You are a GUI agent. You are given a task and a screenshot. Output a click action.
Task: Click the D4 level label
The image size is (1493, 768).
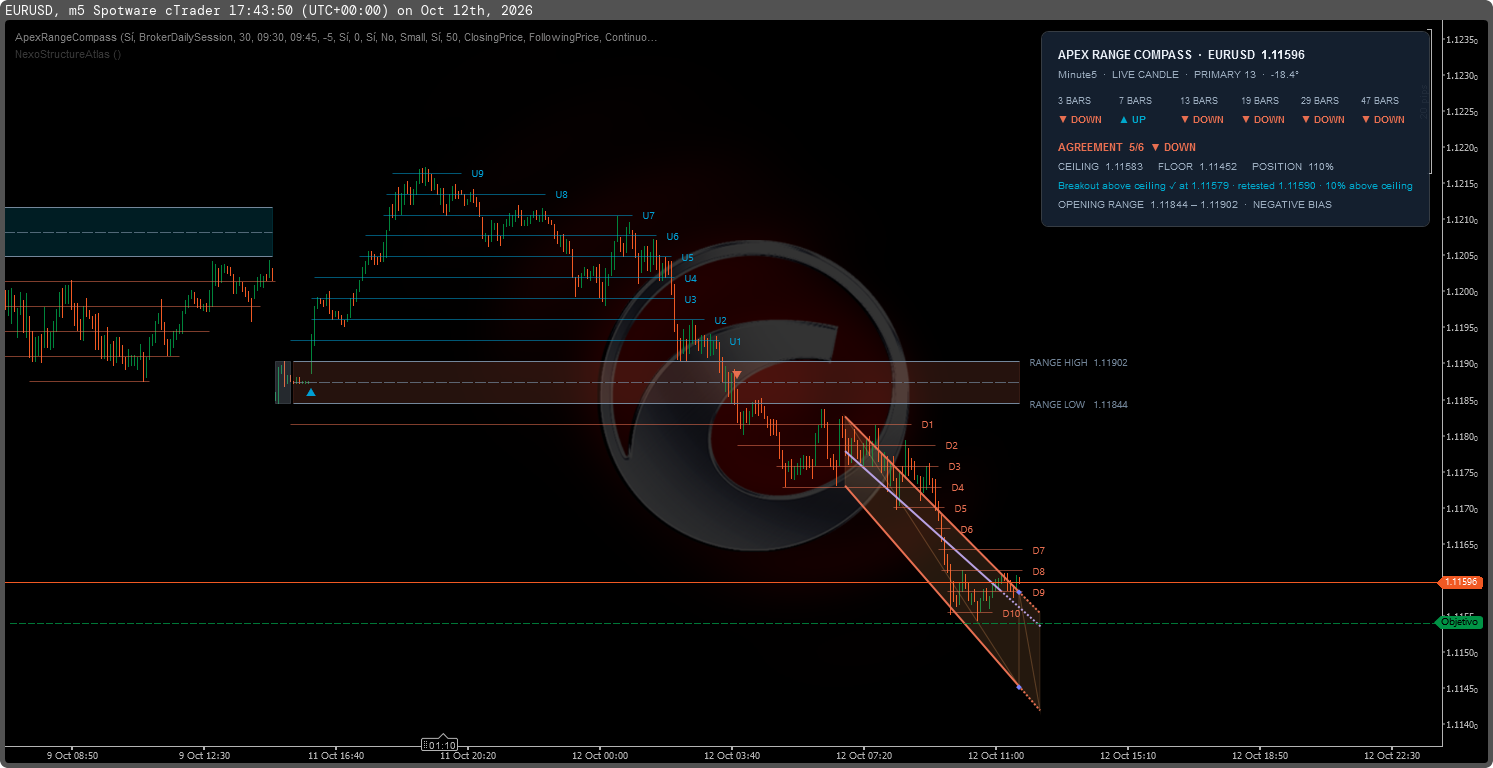coord(957,488)
